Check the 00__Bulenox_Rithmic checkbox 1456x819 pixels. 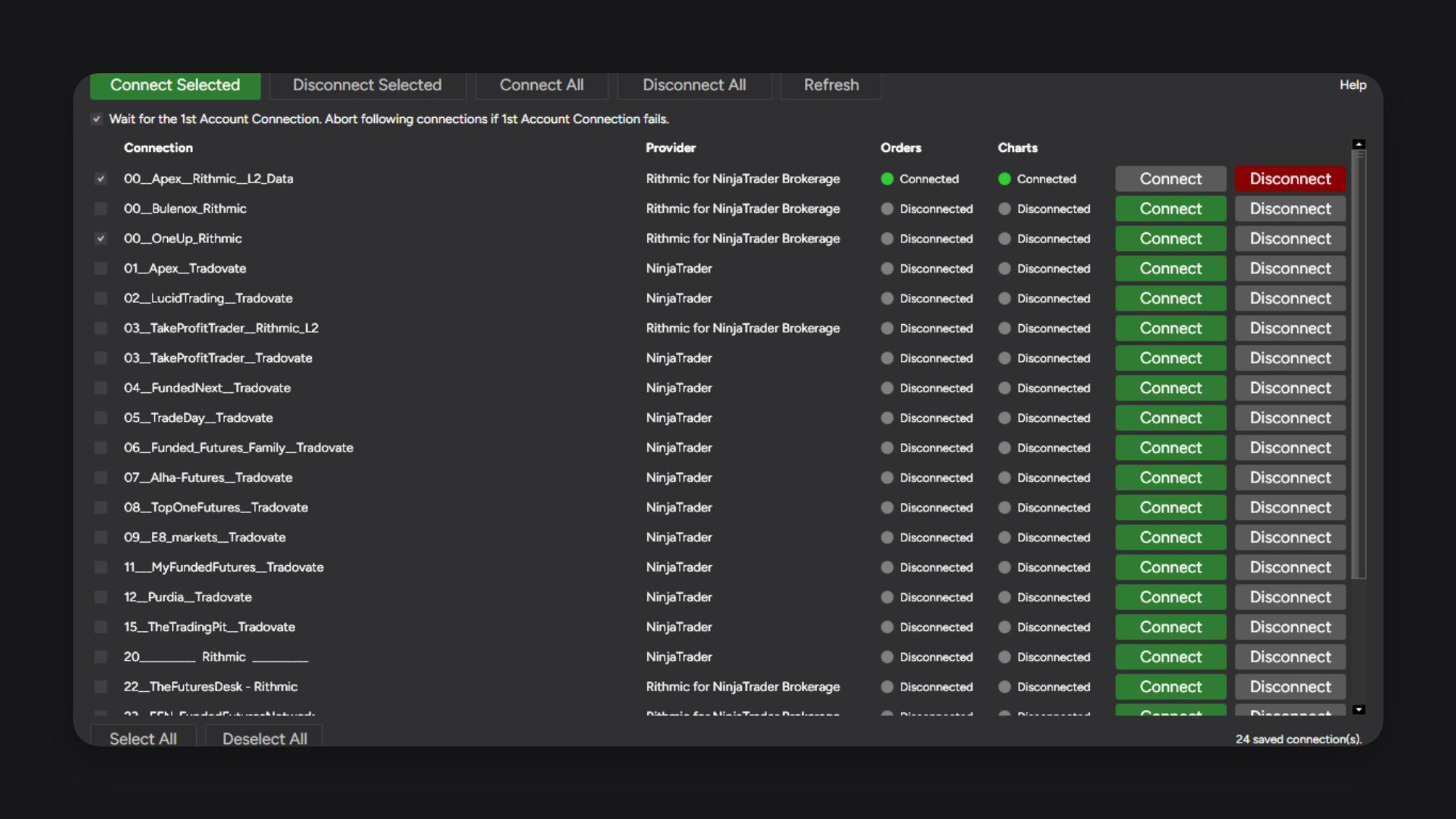pos(101,209)
